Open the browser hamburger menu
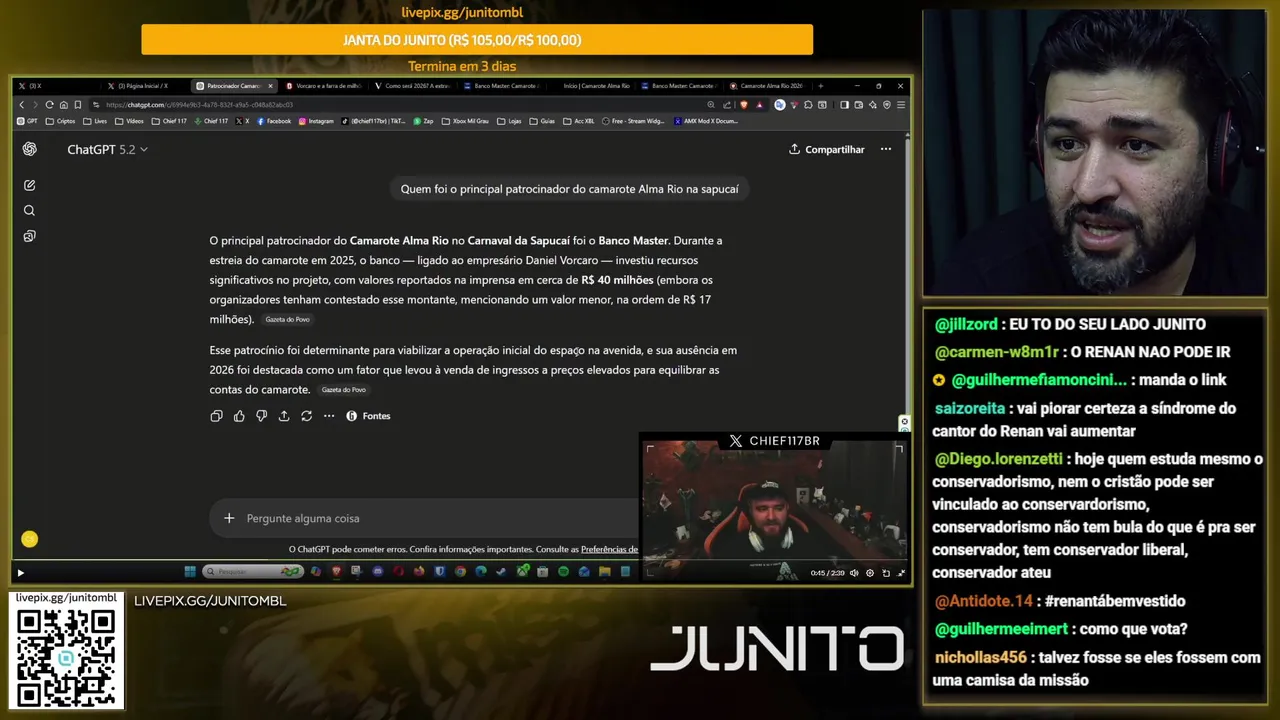 pos(901,105)
